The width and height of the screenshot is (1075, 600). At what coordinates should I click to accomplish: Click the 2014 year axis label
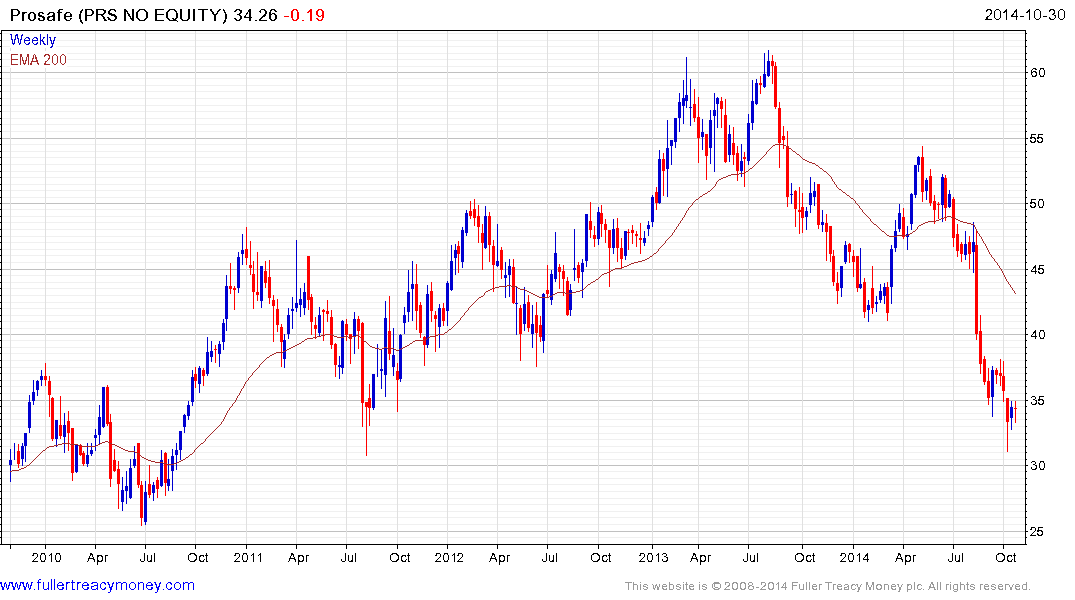(x=854, y=557)
